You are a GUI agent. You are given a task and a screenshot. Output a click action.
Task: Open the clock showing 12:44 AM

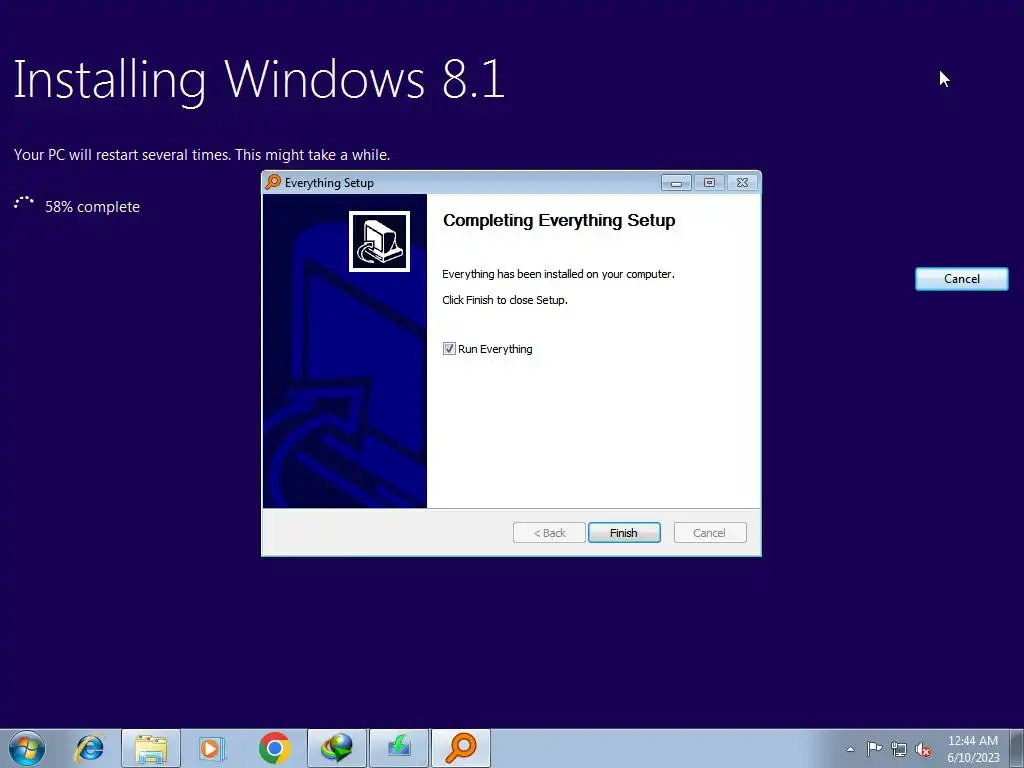(973, 749)
